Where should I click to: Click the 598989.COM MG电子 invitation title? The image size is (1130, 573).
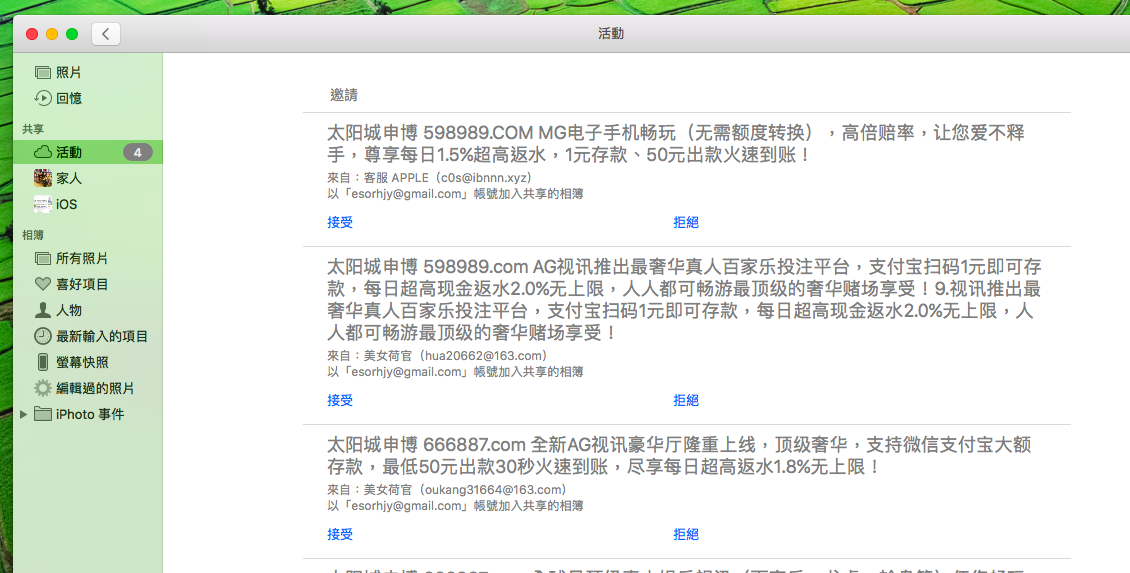(x=676, y=143)
